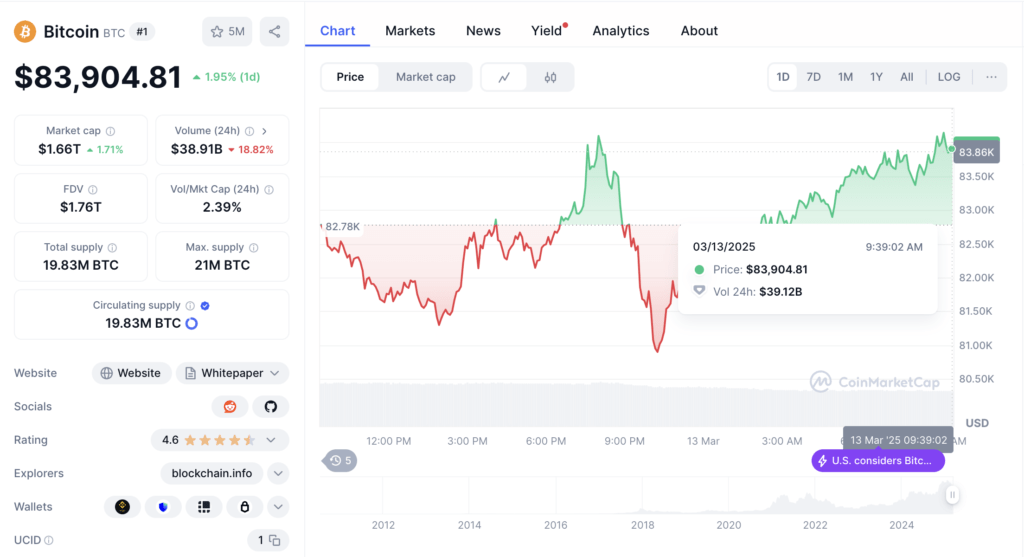This screenshot has height=557, width=1024.
Task: Open the share icon button
Action: coord(274,31)
